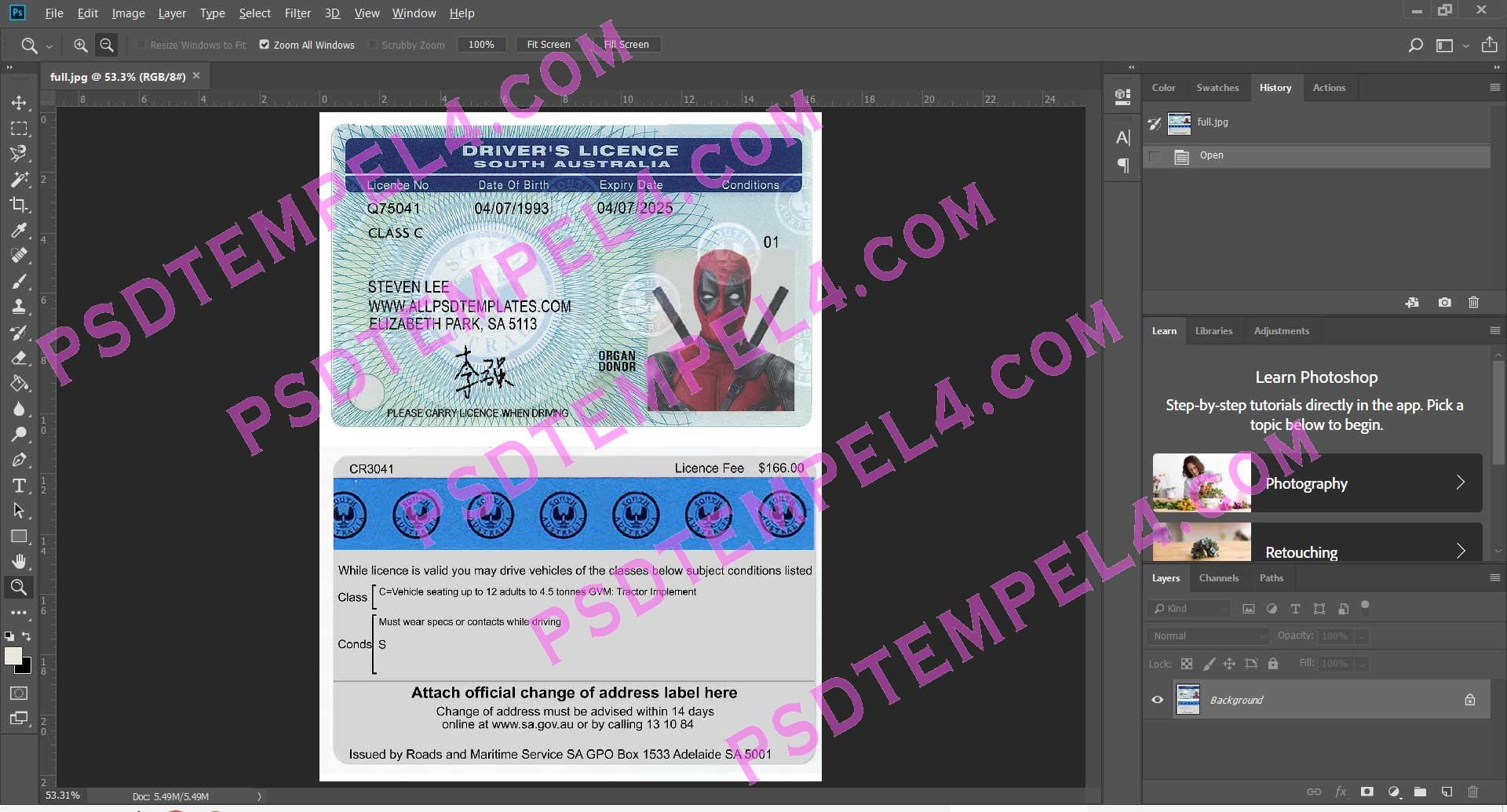1507x812 pixels.
Task: Set history brush source box beside Open
Action: click(x=1154, y=156)
